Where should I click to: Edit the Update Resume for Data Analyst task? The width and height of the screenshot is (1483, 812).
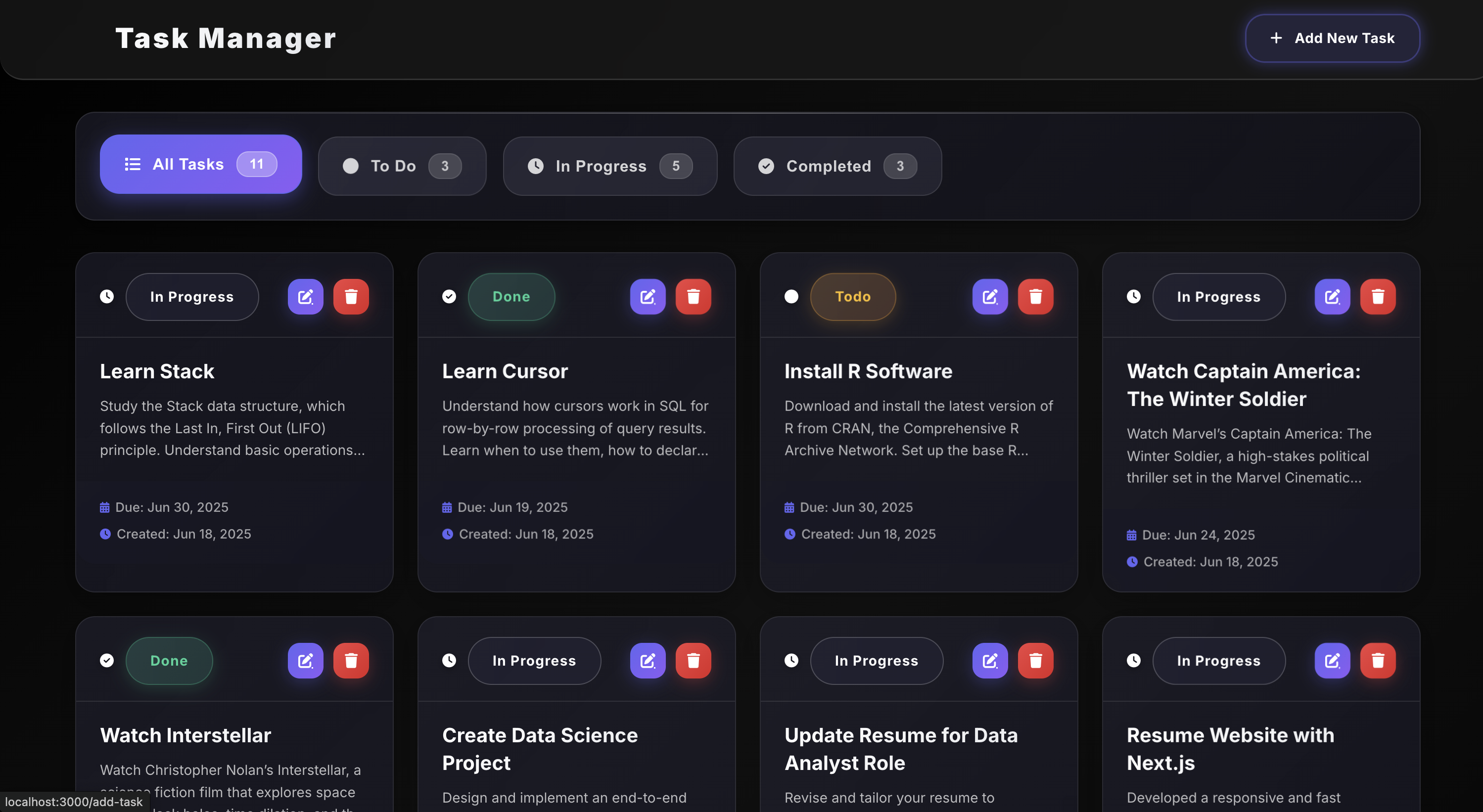click(x=990, y=661)
